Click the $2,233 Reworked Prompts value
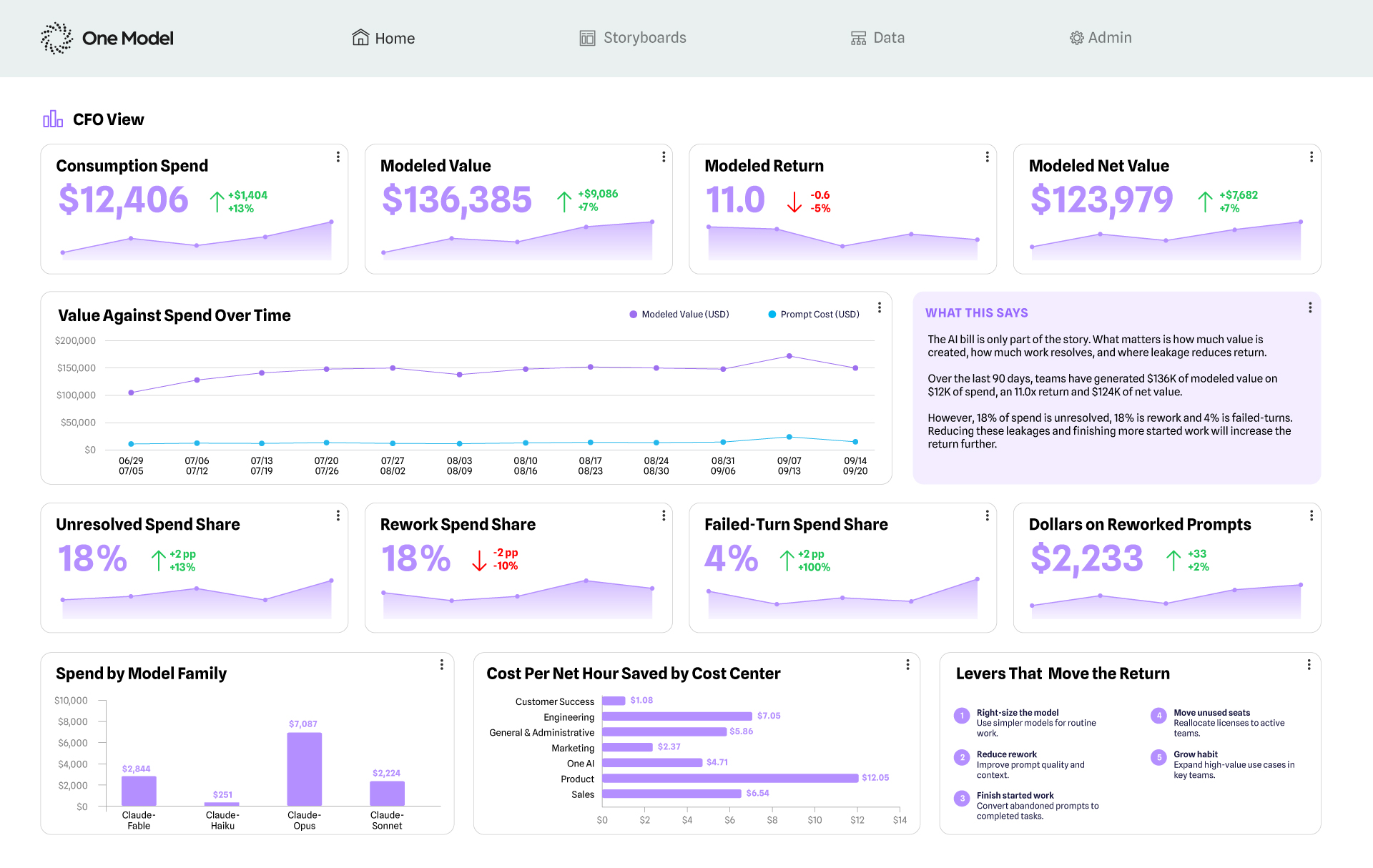Viewport: 1373px width, 868px height. click(x=1087, y=558)
